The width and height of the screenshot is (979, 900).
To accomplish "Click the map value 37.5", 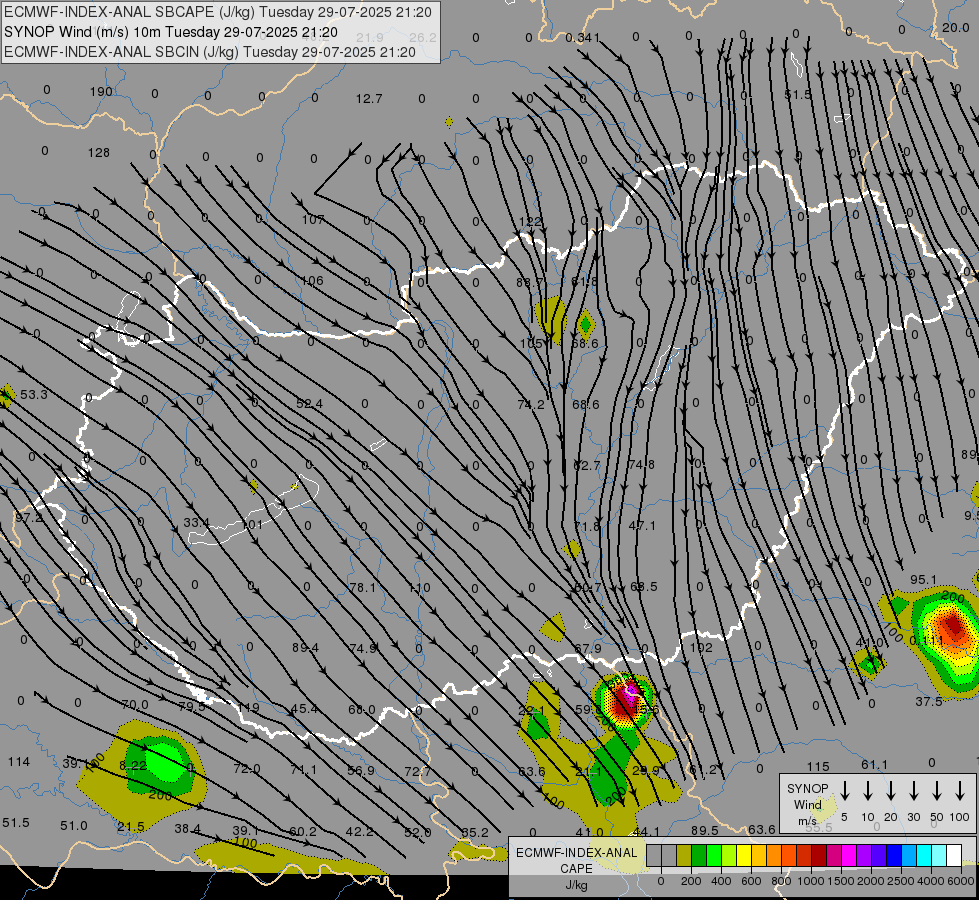I will coord(929,702).
